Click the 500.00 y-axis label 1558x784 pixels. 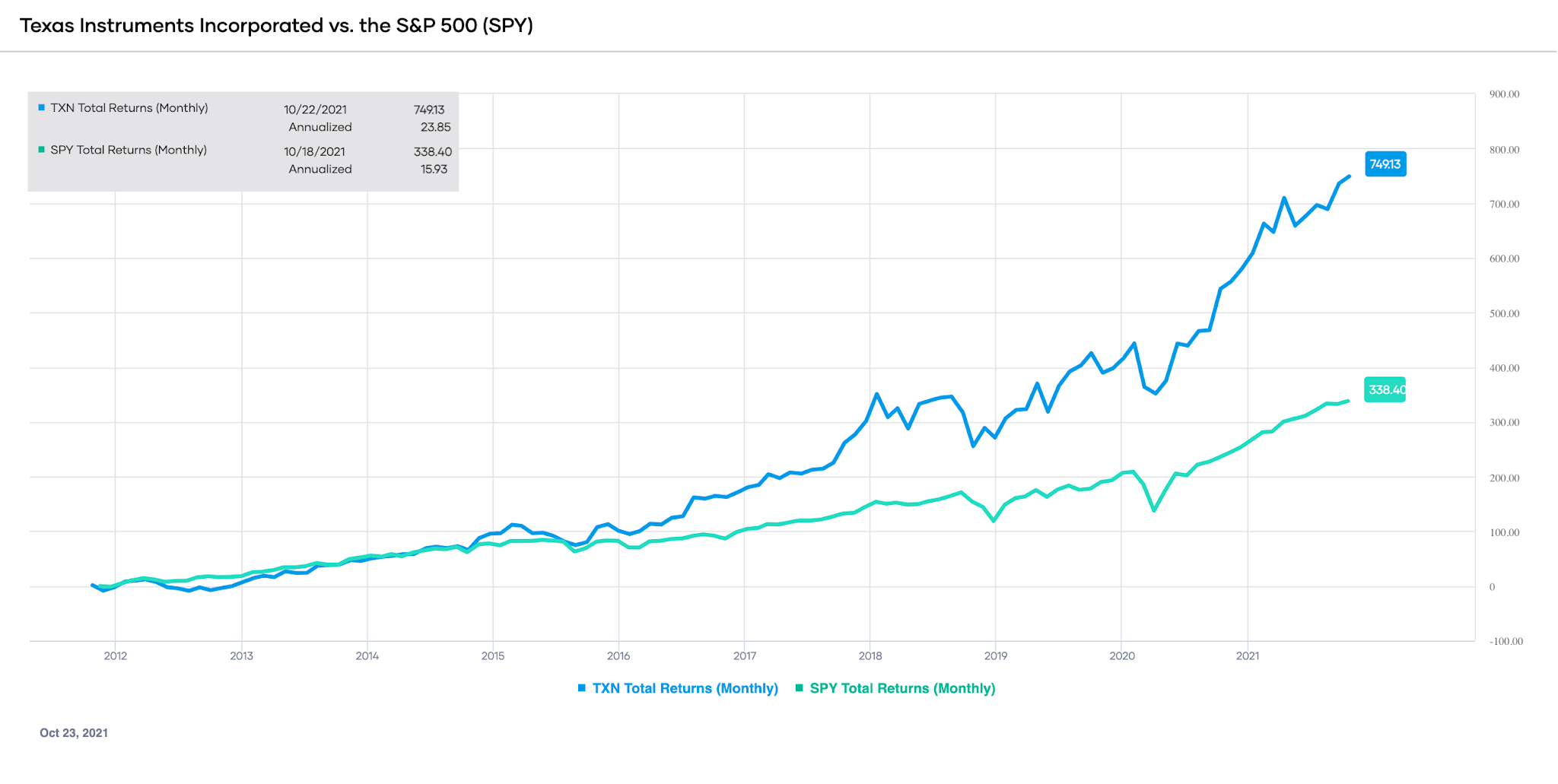[1504, 313]
